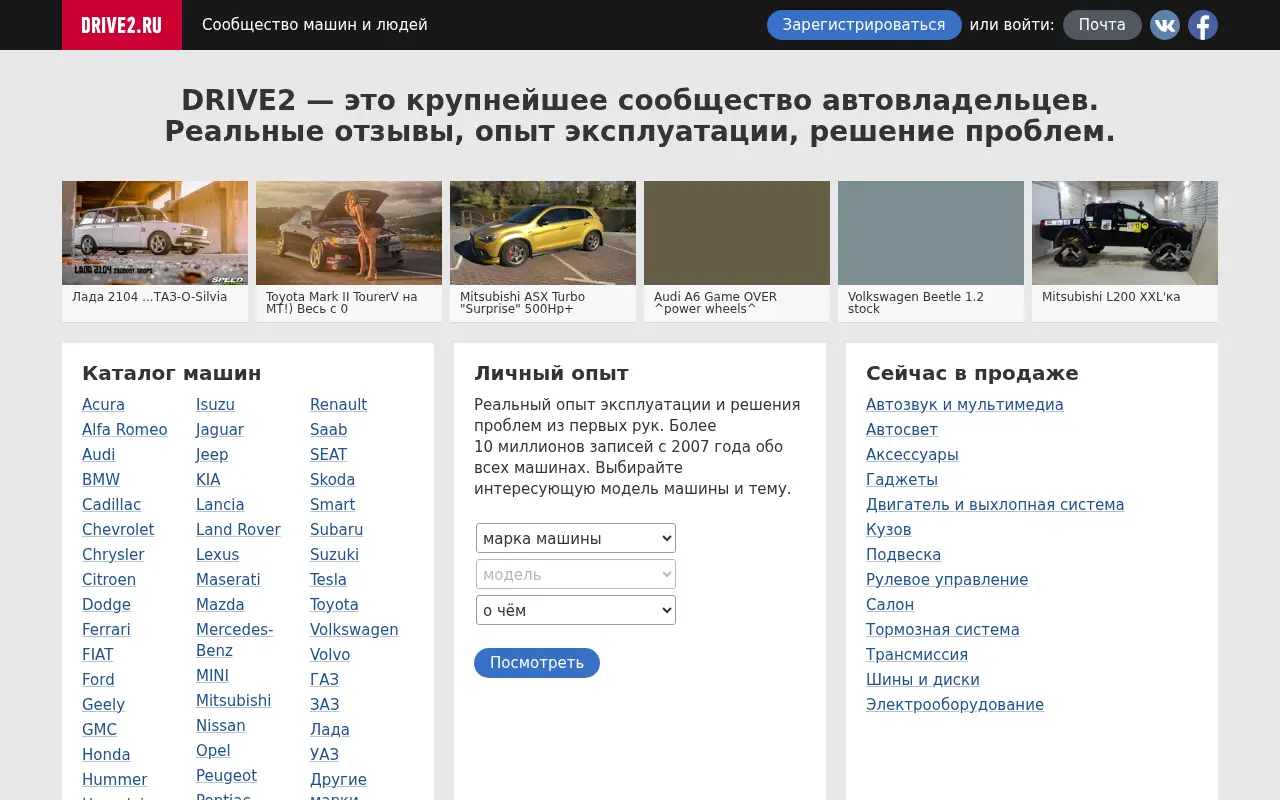
Task: Select Honda in the catalog
Action: (106, 755)
